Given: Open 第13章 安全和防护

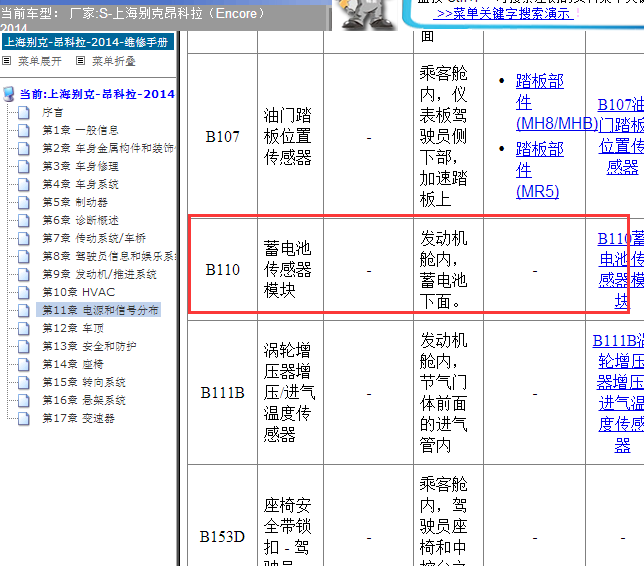Looking at the screenshot, I should click(89, 346).
